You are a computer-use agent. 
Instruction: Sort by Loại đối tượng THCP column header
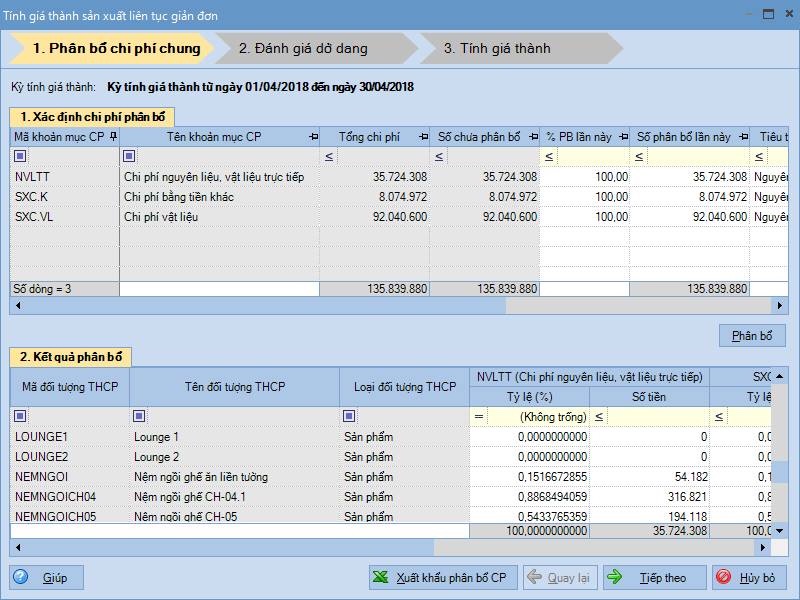pos(405,387)
